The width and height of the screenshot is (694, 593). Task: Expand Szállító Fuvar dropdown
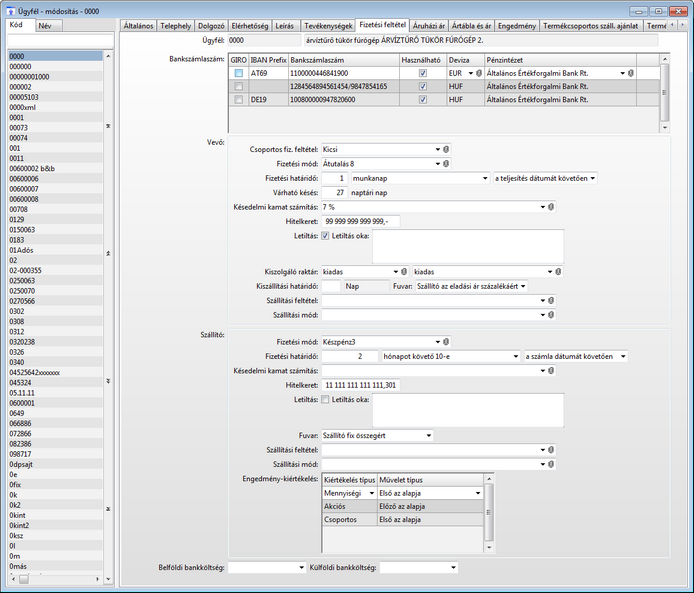429,435
